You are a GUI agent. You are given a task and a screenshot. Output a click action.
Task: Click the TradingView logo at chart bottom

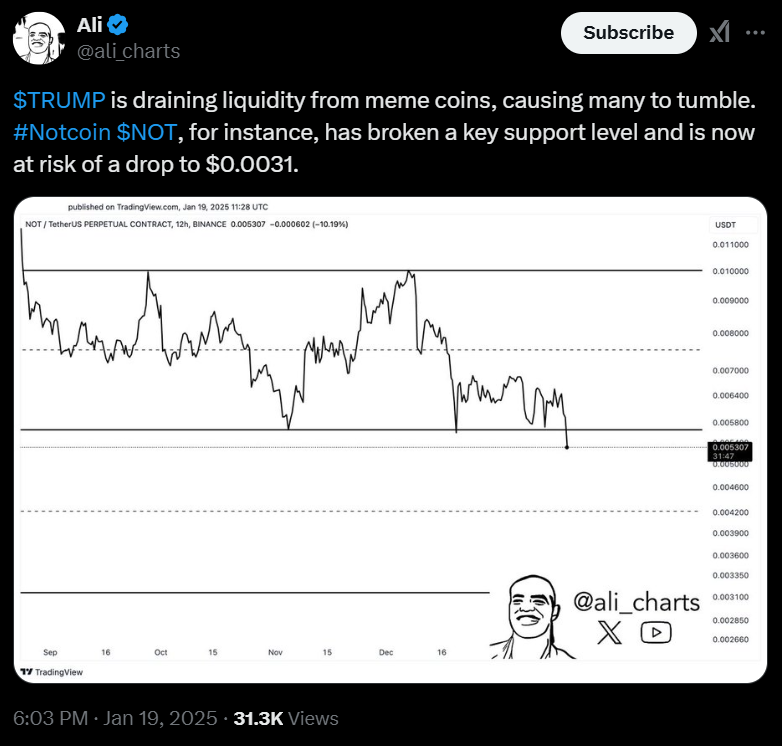pos(52,672)
